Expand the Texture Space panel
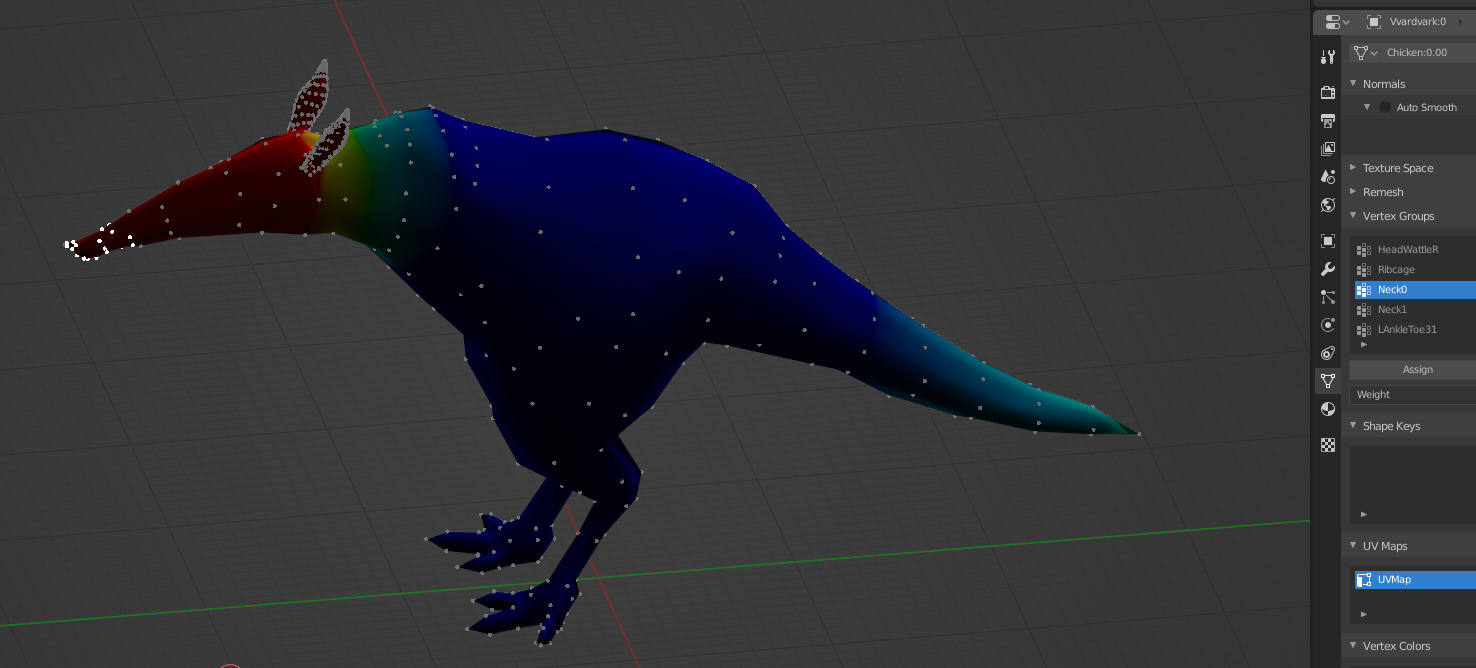 click(1353, 168)
